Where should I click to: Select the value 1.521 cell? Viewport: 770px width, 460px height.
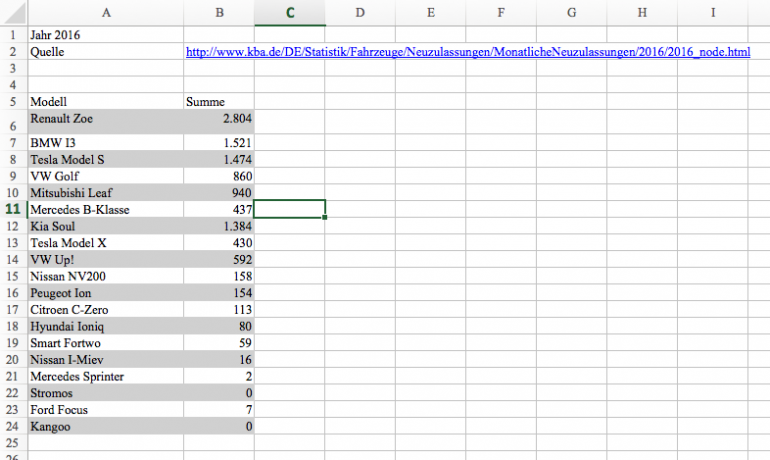click(x=219, y=143)
